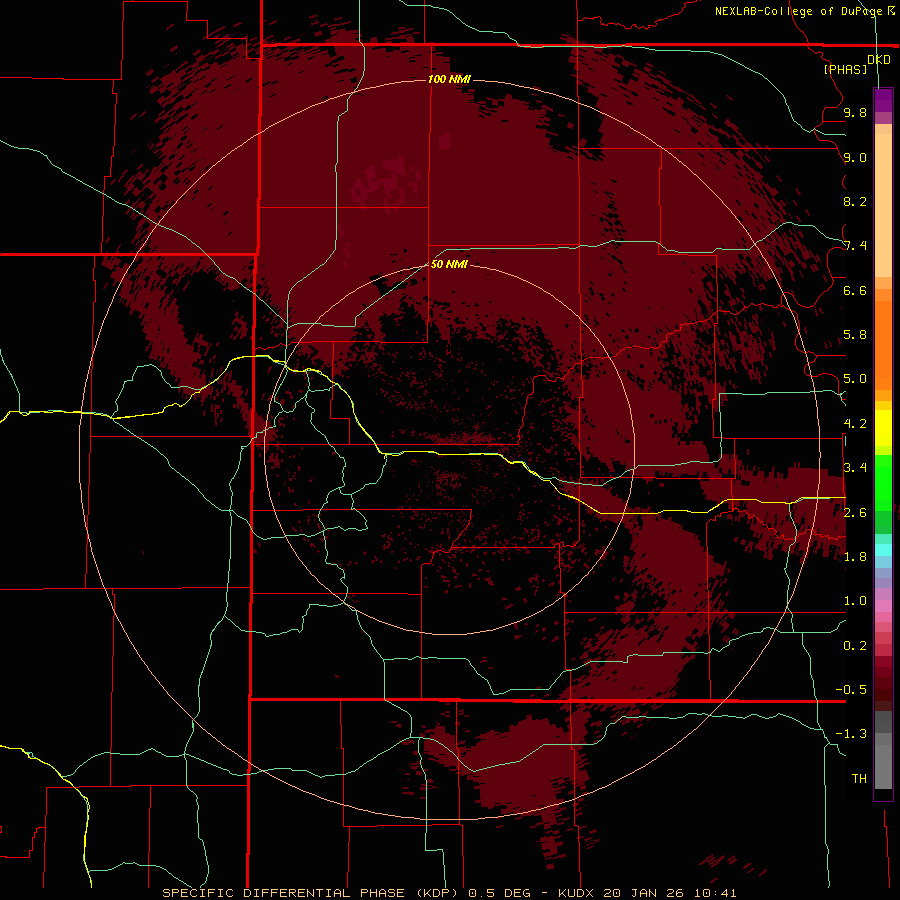Click the 10:41 timestamp in the caption
This screenshot has width=900, height=900.
click(715, 893)
